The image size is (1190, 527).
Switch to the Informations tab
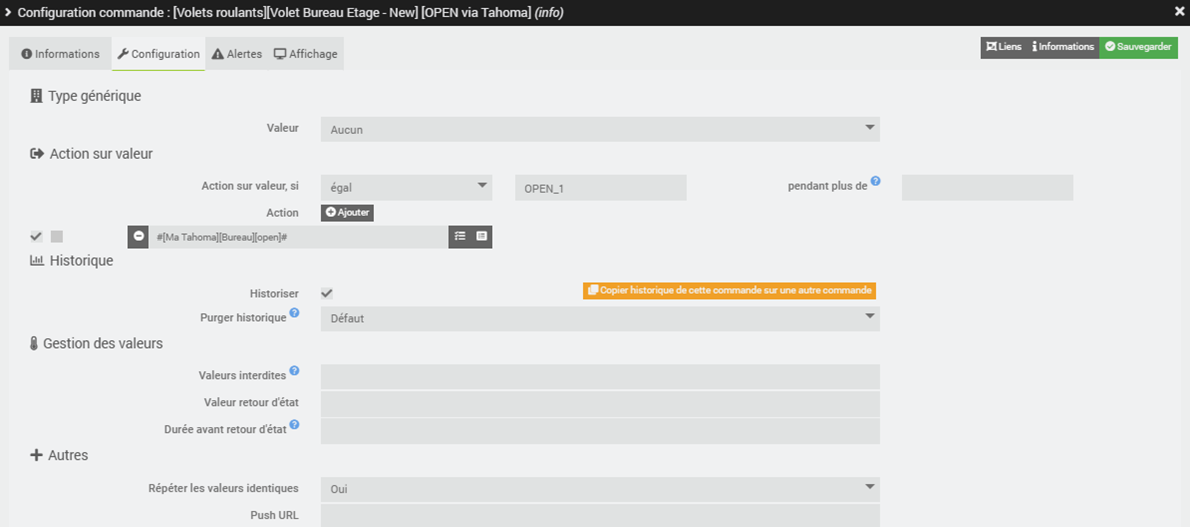pos(61,54)
